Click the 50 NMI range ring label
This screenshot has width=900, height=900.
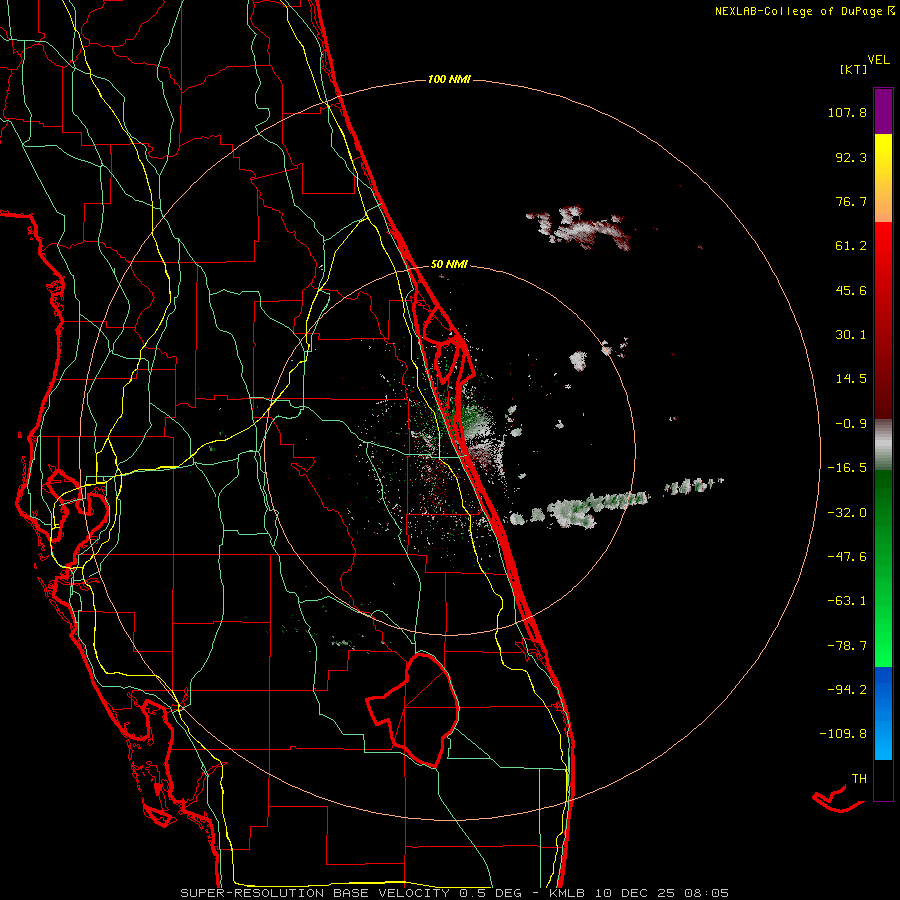[449, 265]
